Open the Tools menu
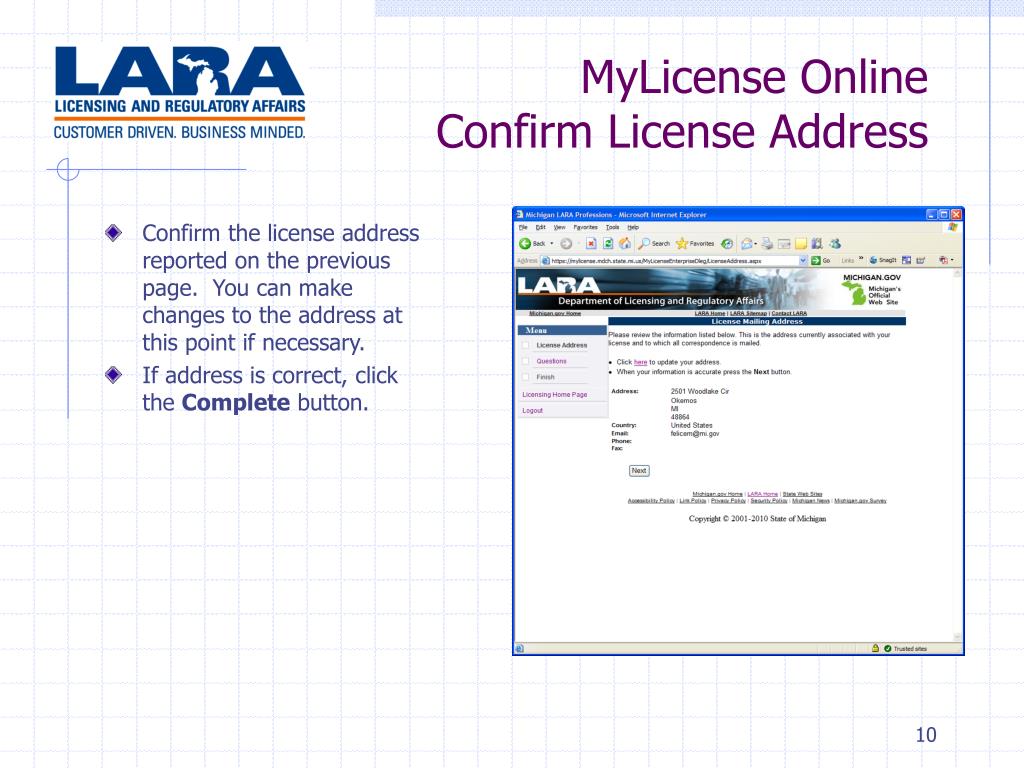Viewport: 1024px width, 768px height. 613,227
